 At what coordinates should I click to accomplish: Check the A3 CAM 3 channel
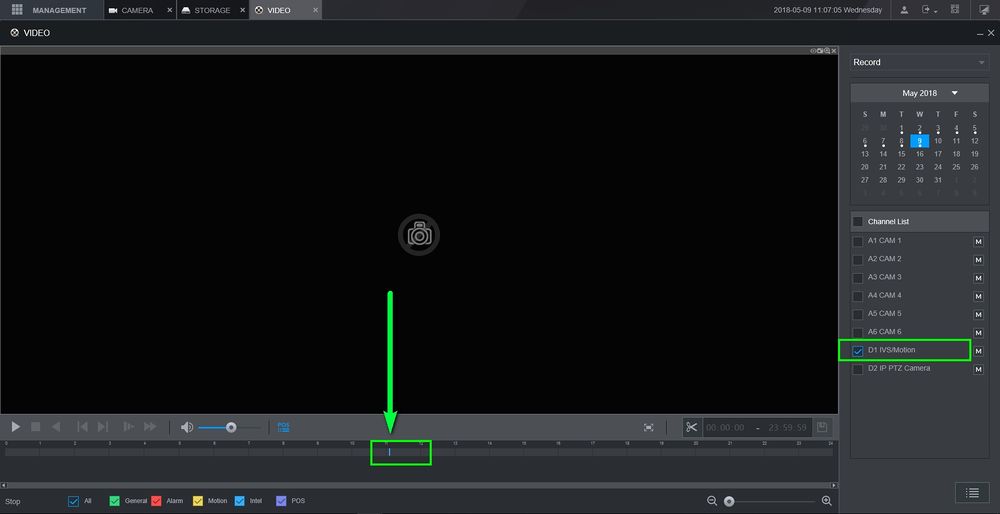[858, 278]
